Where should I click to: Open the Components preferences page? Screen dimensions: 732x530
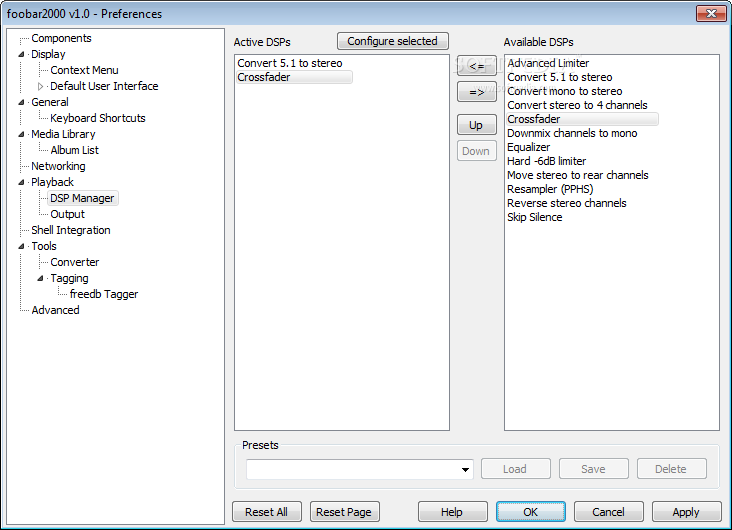pyautogui.click(x=61, y=38)
